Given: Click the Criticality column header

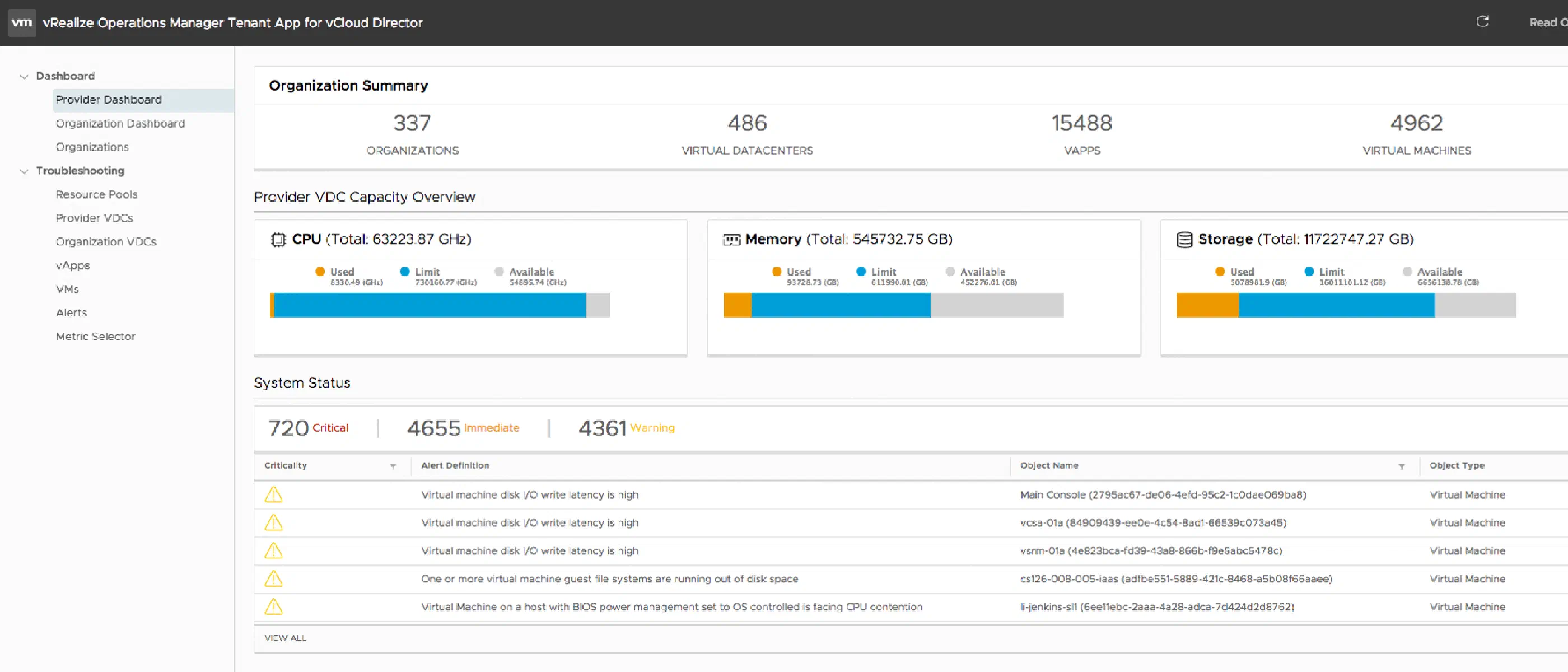Looking at the screenshot, I should point(286,466).
